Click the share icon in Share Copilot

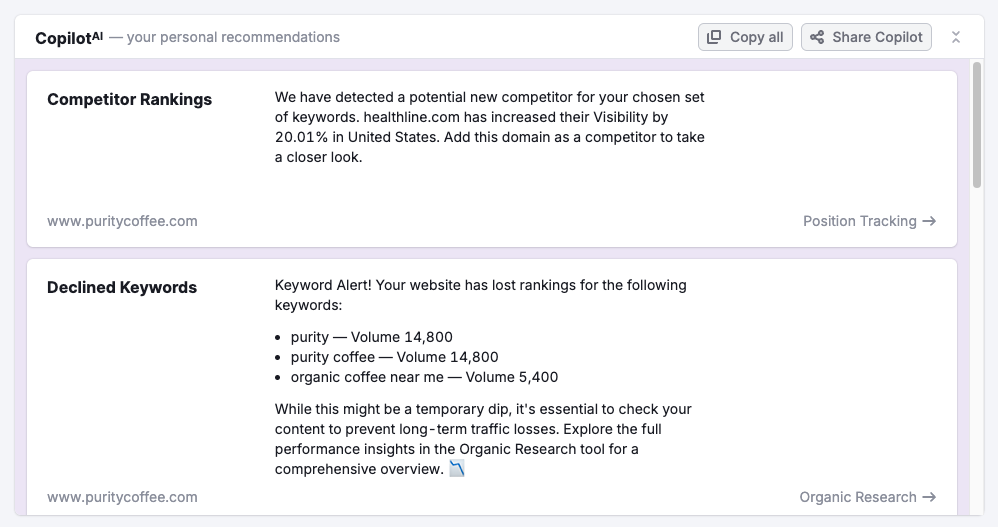pyautogui.click(x=817, y=37)
